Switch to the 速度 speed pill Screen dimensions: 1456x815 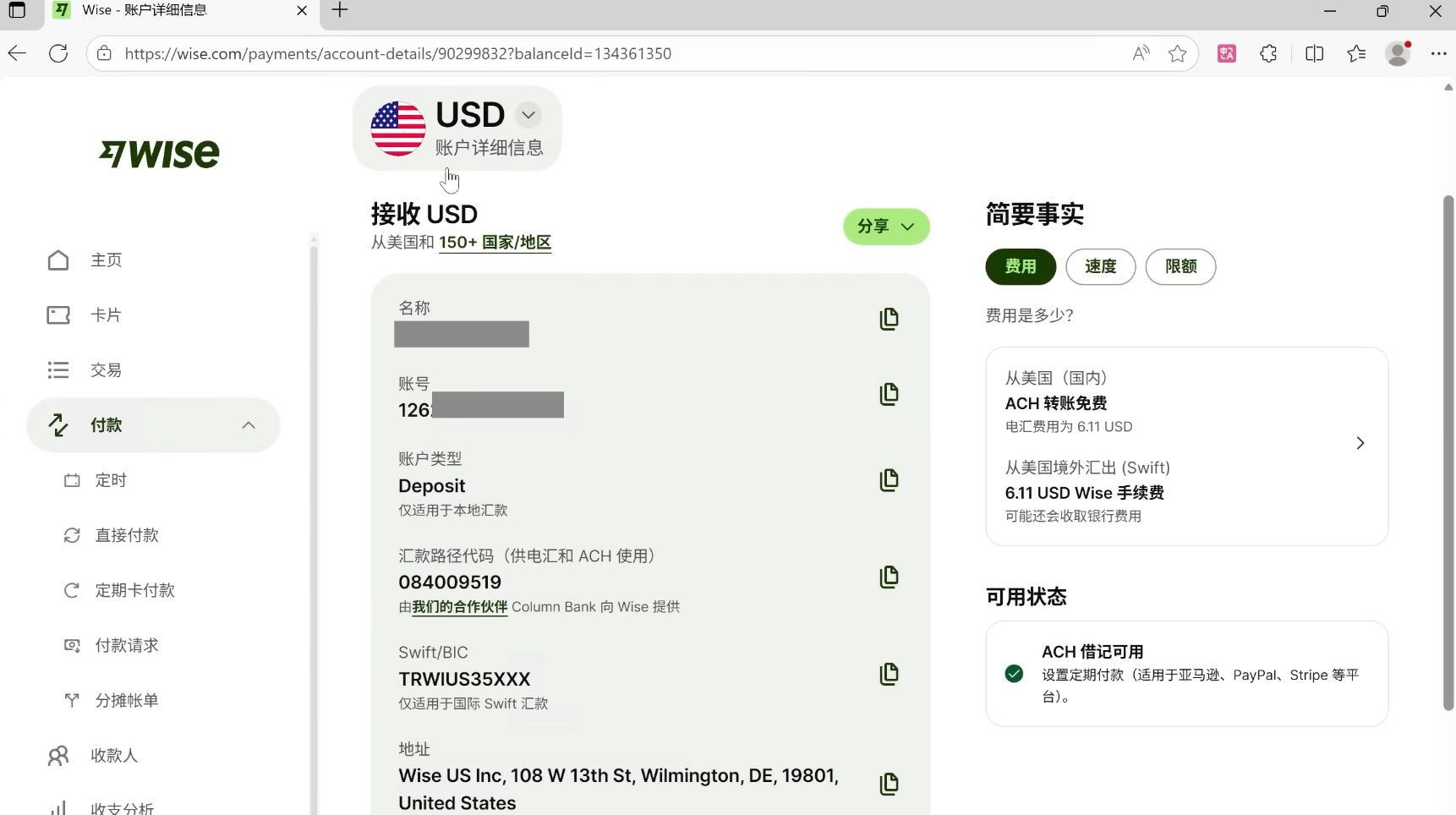click(x=1100, y=267)
